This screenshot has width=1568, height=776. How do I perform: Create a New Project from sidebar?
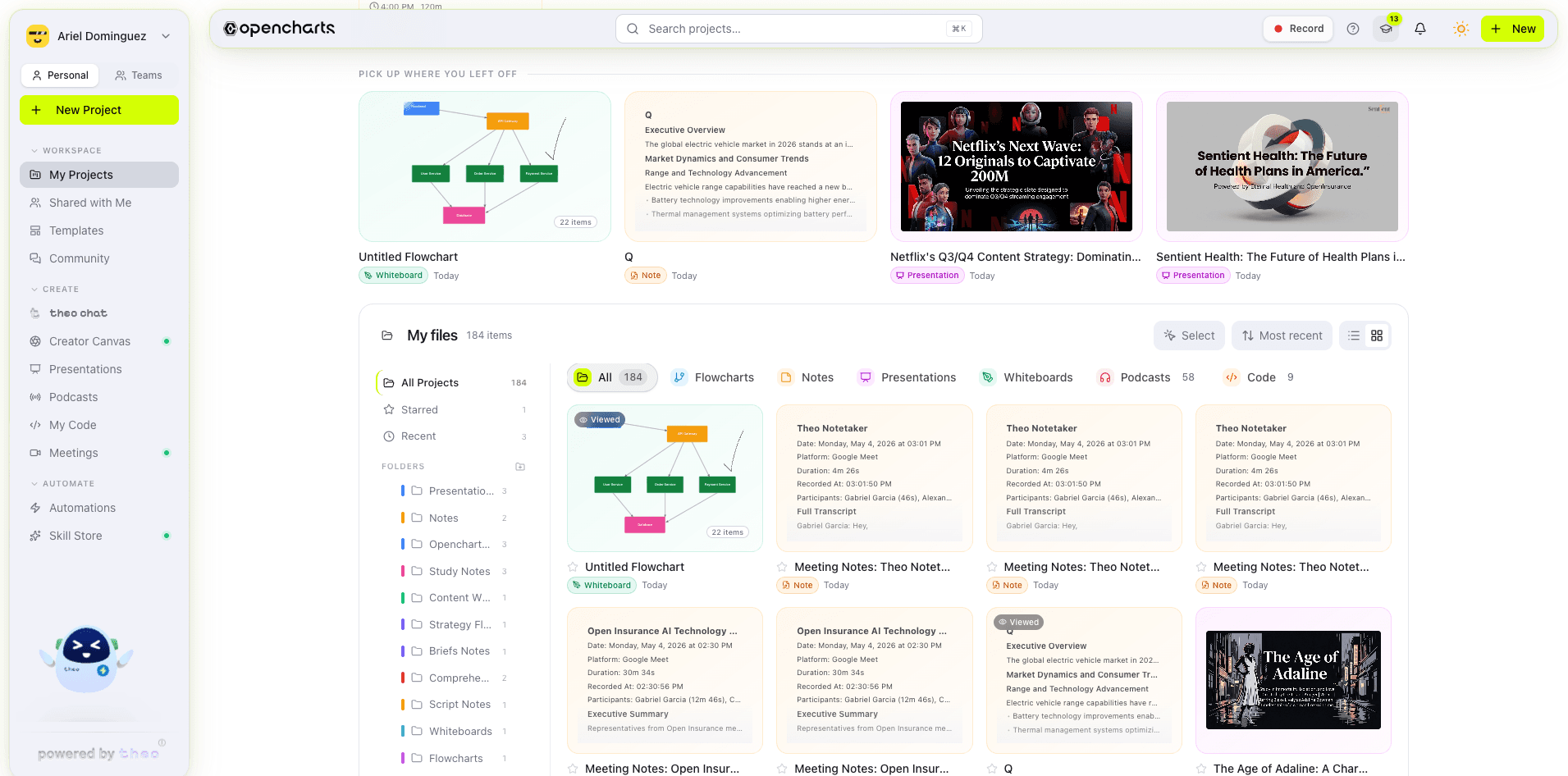99,110
